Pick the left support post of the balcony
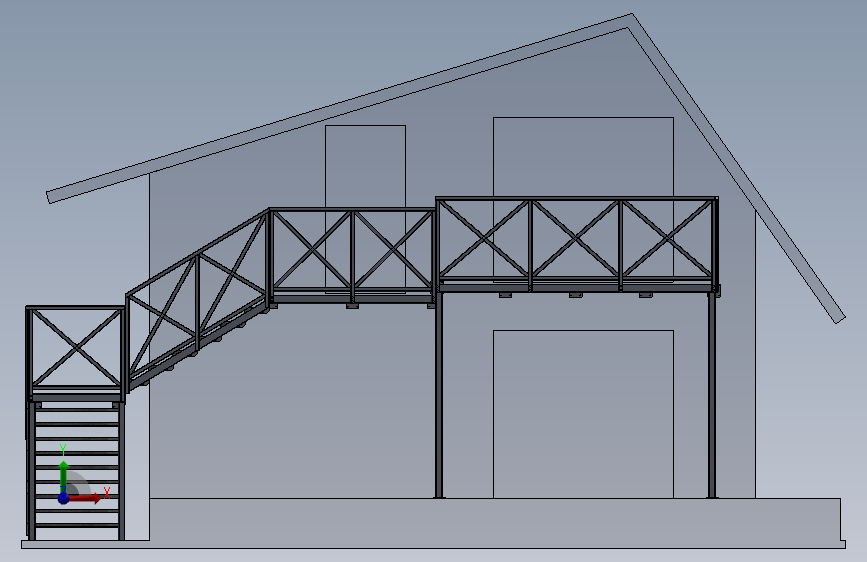 coord(439,395)
